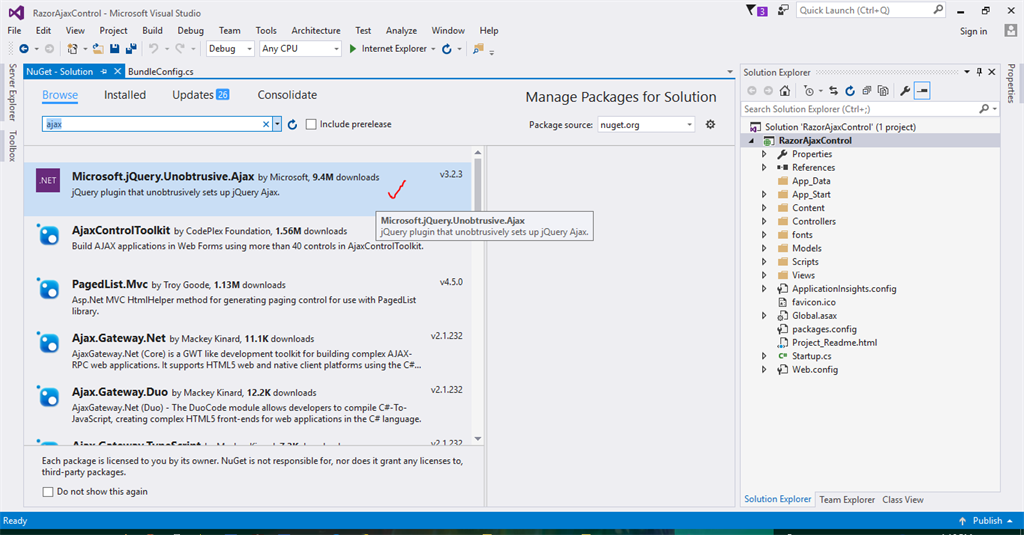Switch to the Installed tab

coord(125,95)
